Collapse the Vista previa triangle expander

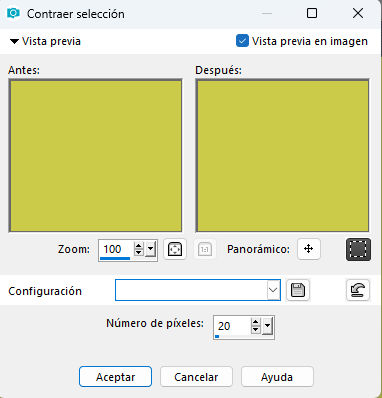coord(14,42)
